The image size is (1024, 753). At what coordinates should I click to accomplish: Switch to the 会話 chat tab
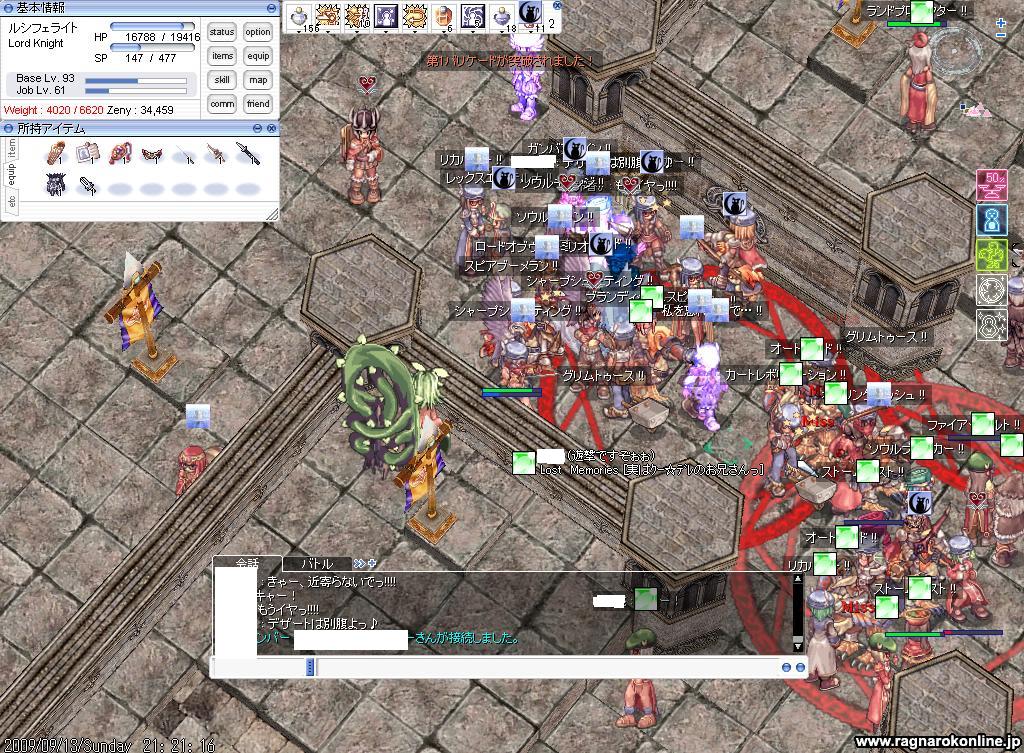pos(248,563)
